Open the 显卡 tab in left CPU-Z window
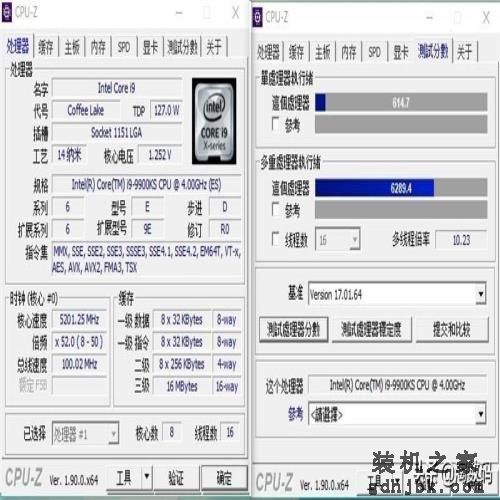500x500 pixels. (x=150, y=47)
